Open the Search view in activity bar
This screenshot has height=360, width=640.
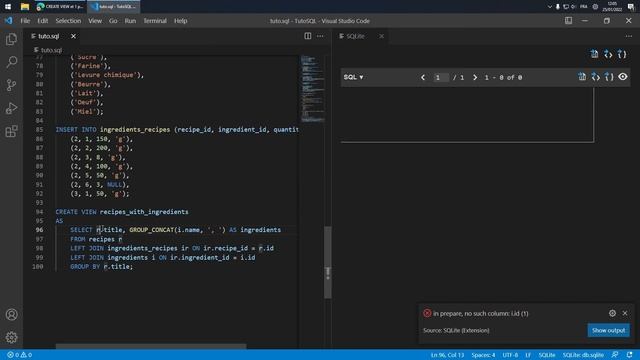tap(11, 62)
